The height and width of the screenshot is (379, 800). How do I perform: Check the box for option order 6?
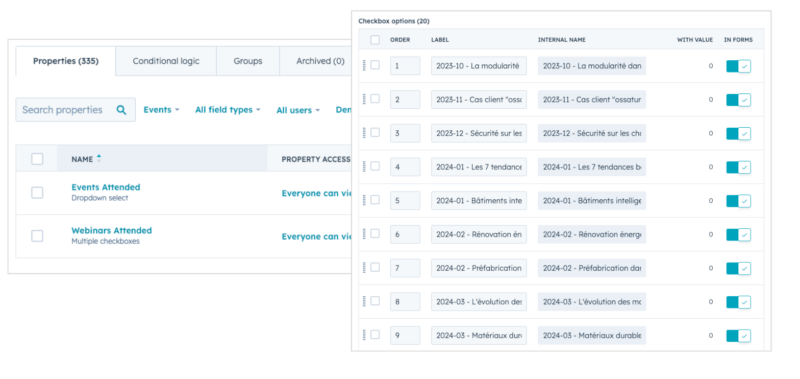(375, 233)
